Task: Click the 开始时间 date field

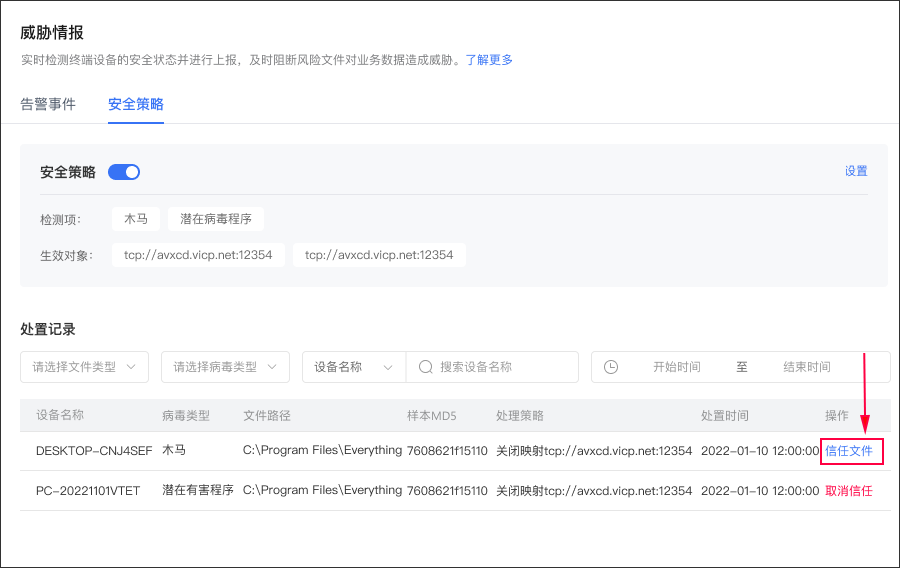Action: tap(676, 367)
